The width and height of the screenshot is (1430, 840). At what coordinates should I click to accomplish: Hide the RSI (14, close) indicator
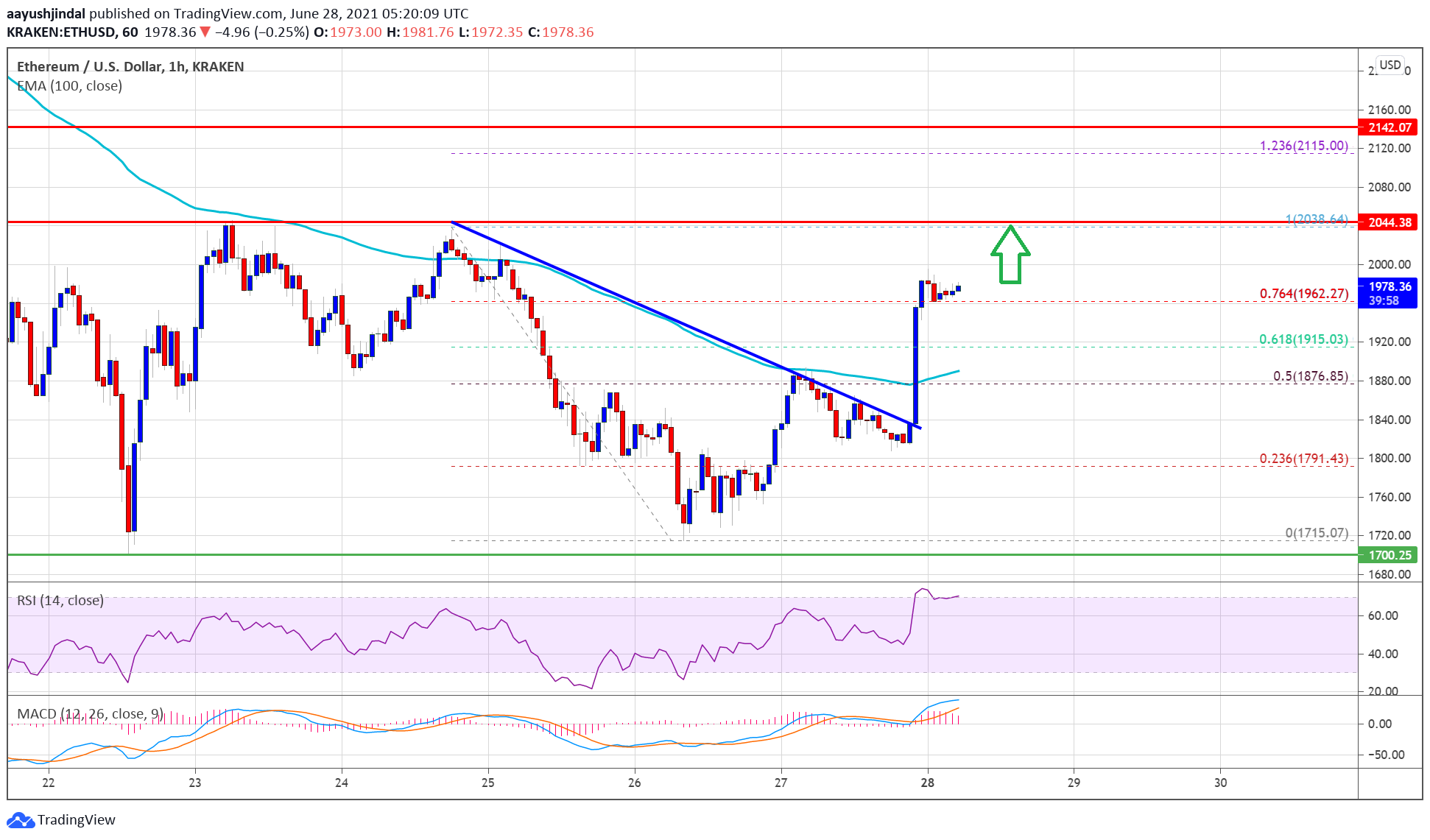pyautogui.click(x=59, y=600)
